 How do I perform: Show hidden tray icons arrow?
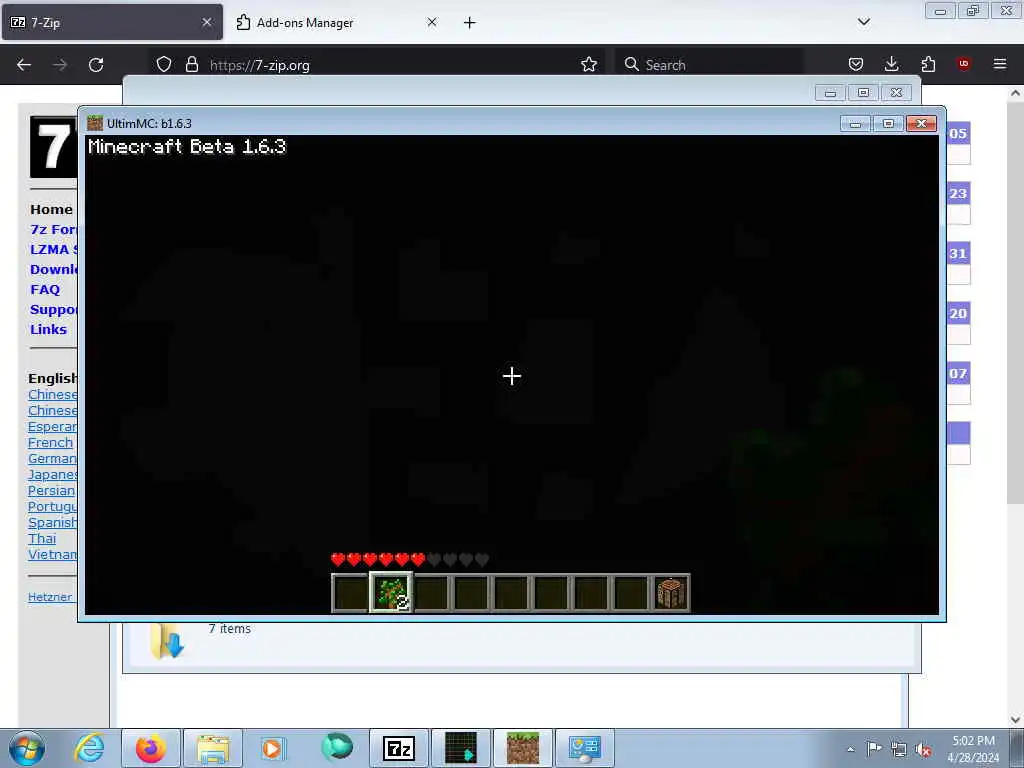tap(850, 749)
